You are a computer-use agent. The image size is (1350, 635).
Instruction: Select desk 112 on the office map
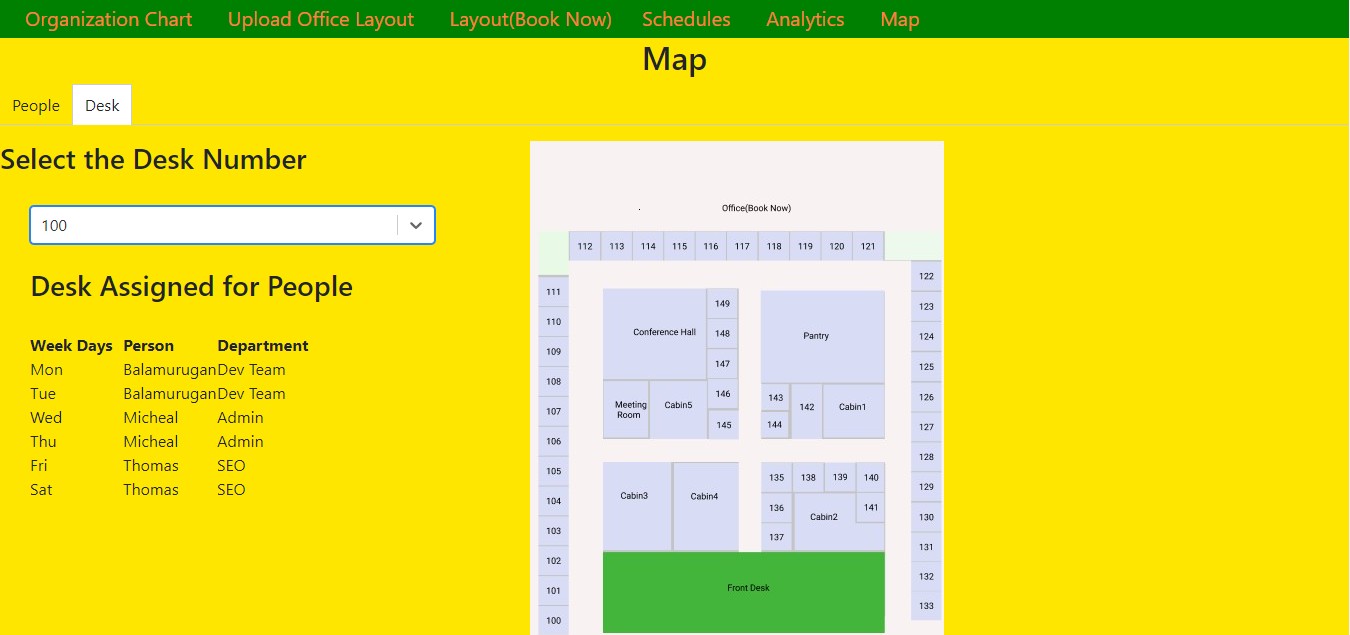[585, 246]
